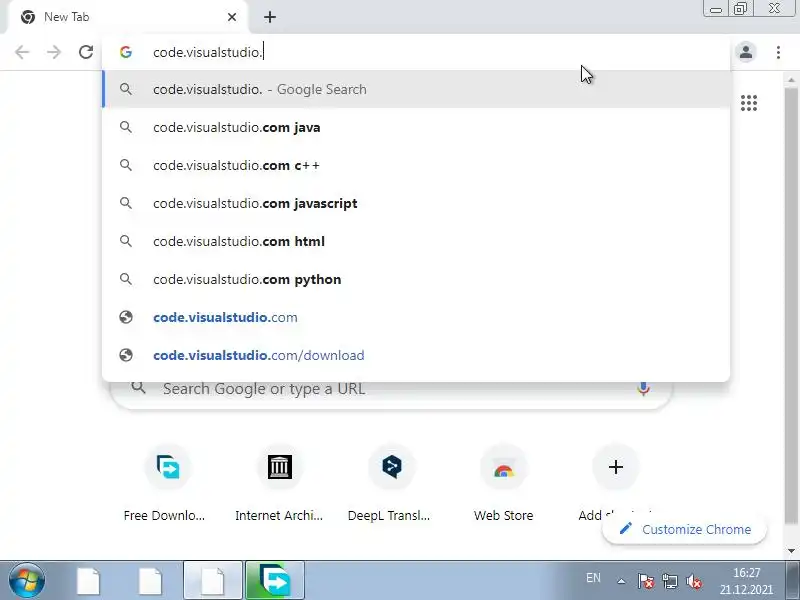Screen dimensions: 800x600
Task: Open the Windows Start button
Action: coord(27,580)
